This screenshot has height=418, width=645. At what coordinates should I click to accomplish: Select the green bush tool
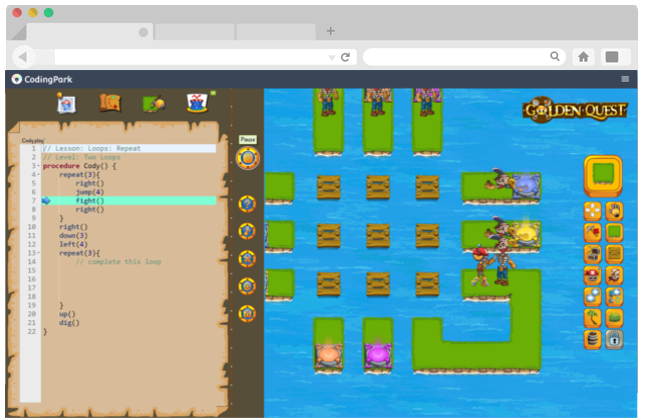(x=614, y=318)
